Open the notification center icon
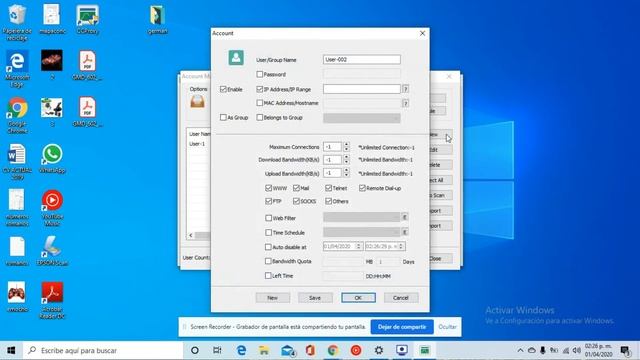Viewport: 640px width, 360px height. (625, 350)
